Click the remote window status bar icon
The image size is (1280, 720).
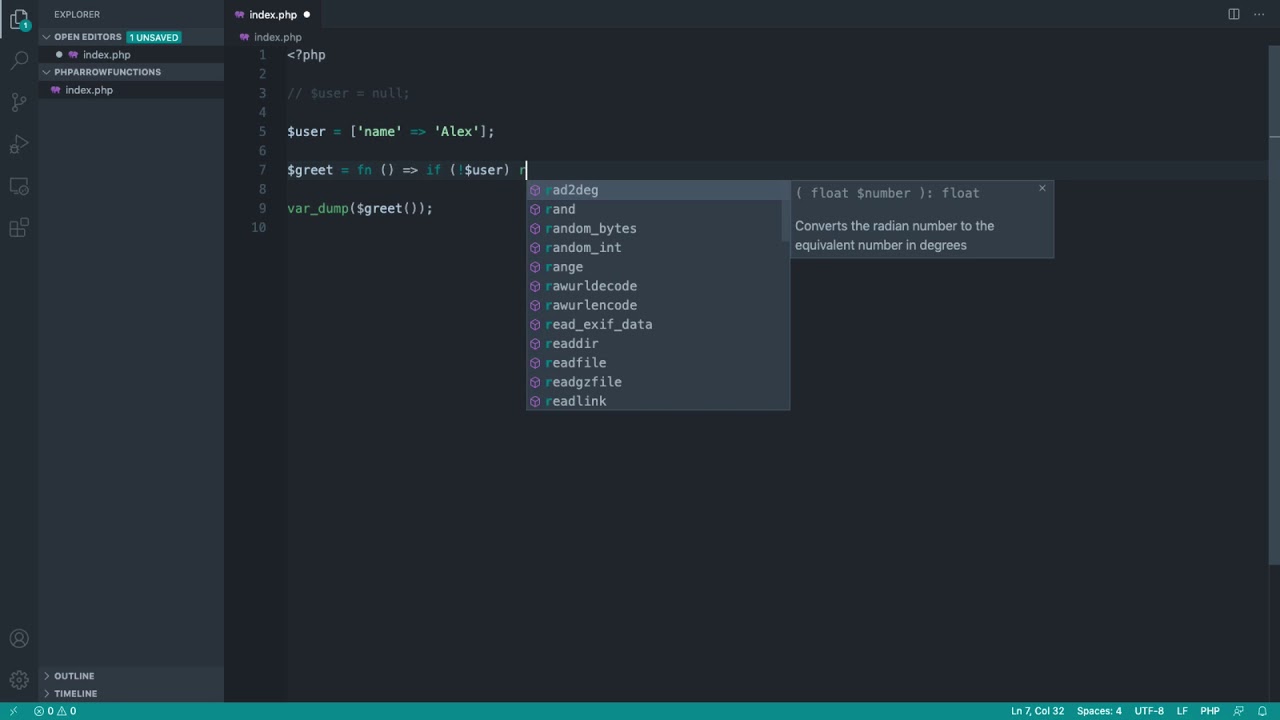tap(13, 711)
